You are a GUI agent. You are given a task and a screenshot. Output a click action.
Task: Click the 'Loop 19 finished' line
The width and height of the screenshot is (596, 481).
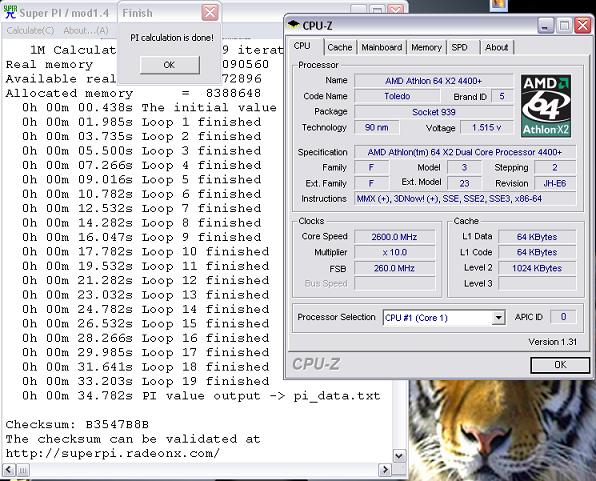pos(146,381)
